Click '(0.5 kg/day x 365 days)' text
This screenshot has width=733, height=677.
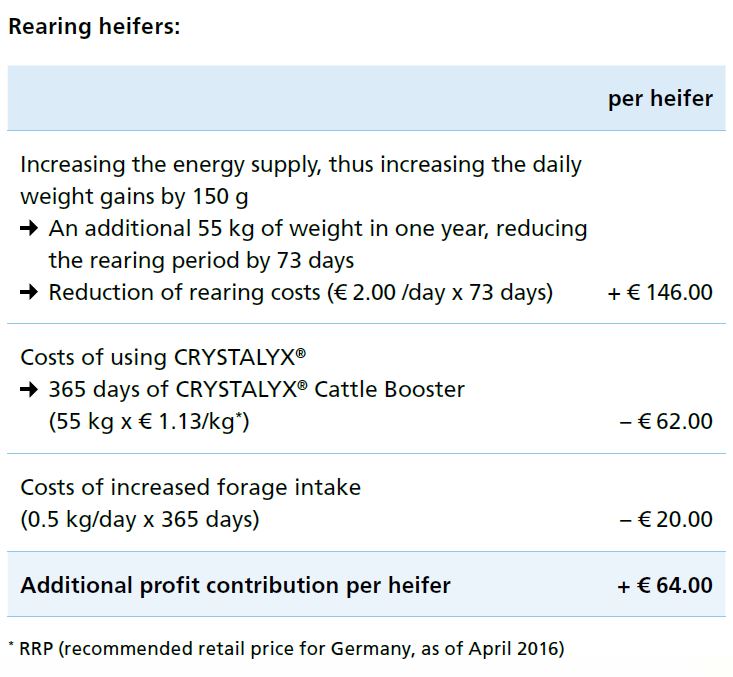tap(140, 520)
